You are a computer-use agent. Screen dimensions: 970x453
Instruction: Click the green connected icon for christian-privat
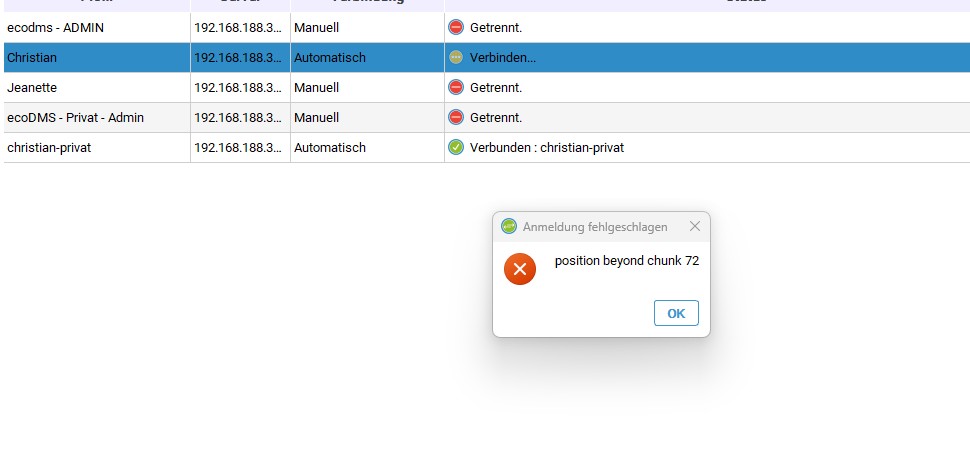pyautogui.click(x=456, y=148)
